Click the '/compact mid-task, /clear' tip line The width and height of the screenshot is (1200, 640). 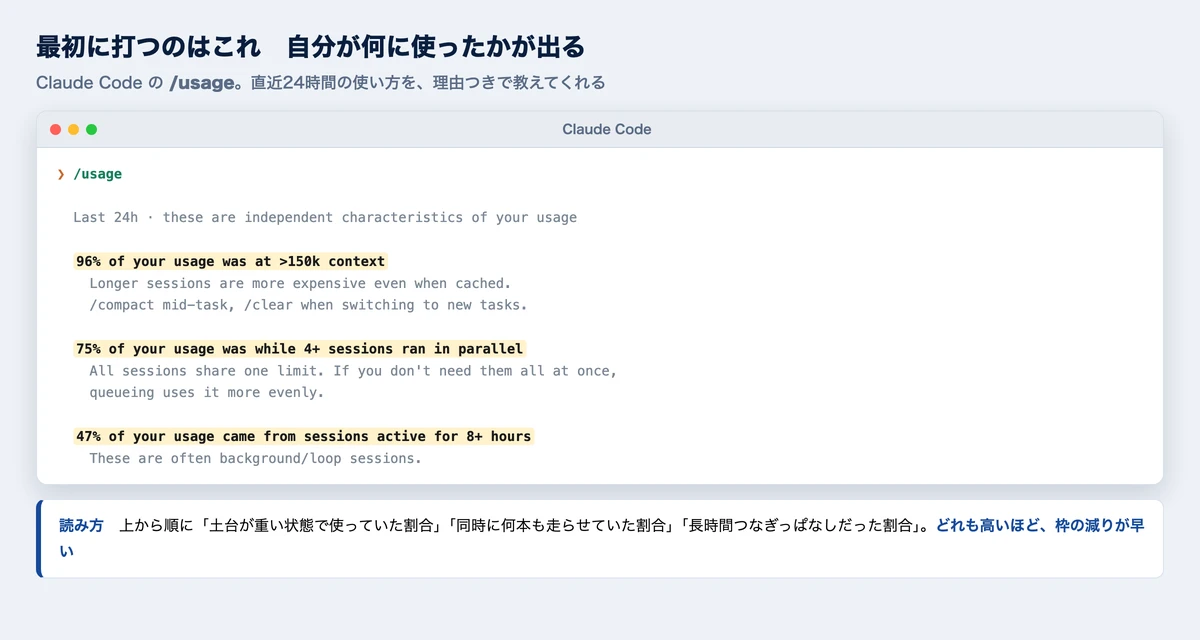click(308, 305)
